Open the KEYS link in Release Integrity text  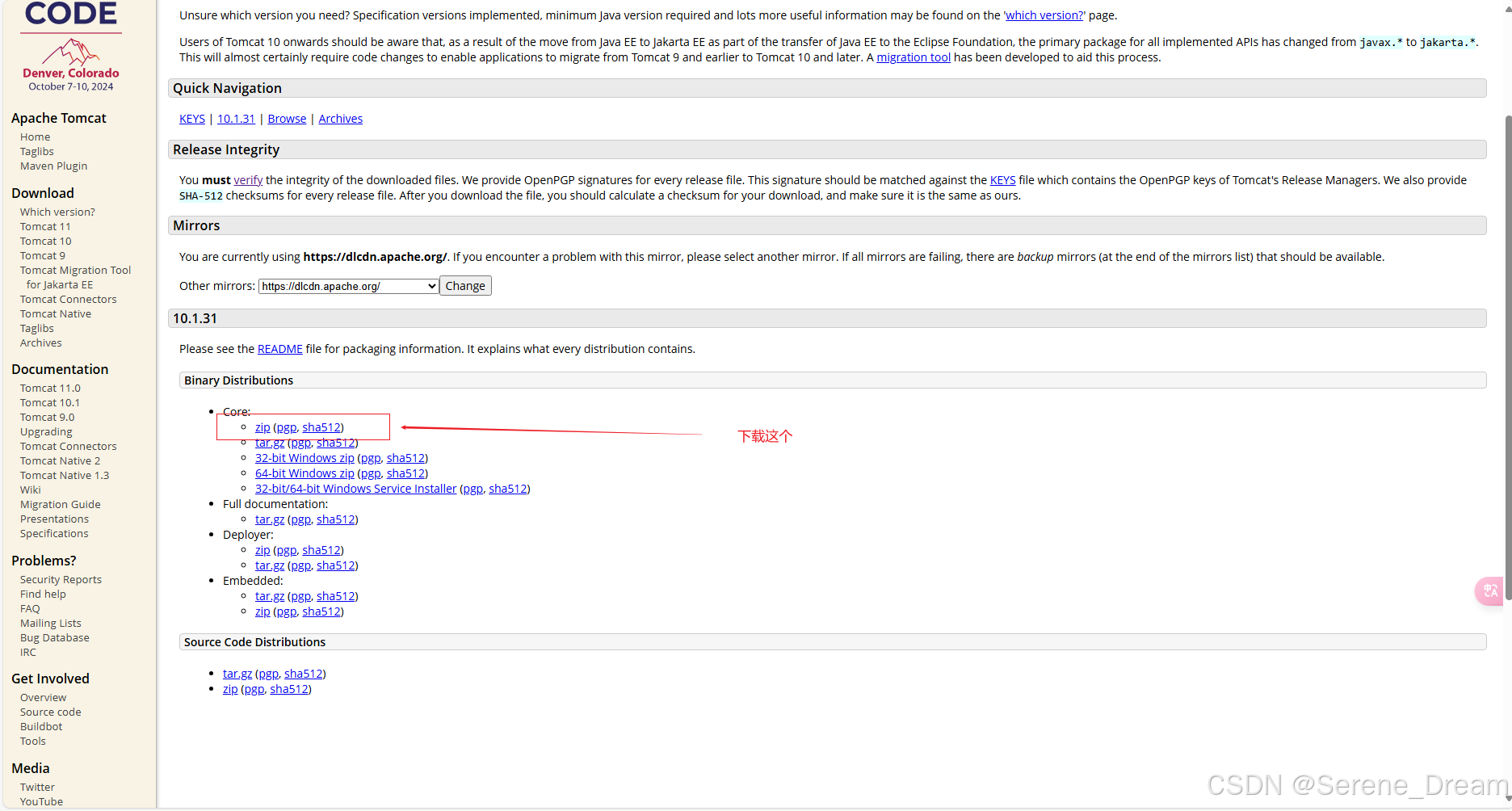pyautogui.click(x=1003, y=180)
